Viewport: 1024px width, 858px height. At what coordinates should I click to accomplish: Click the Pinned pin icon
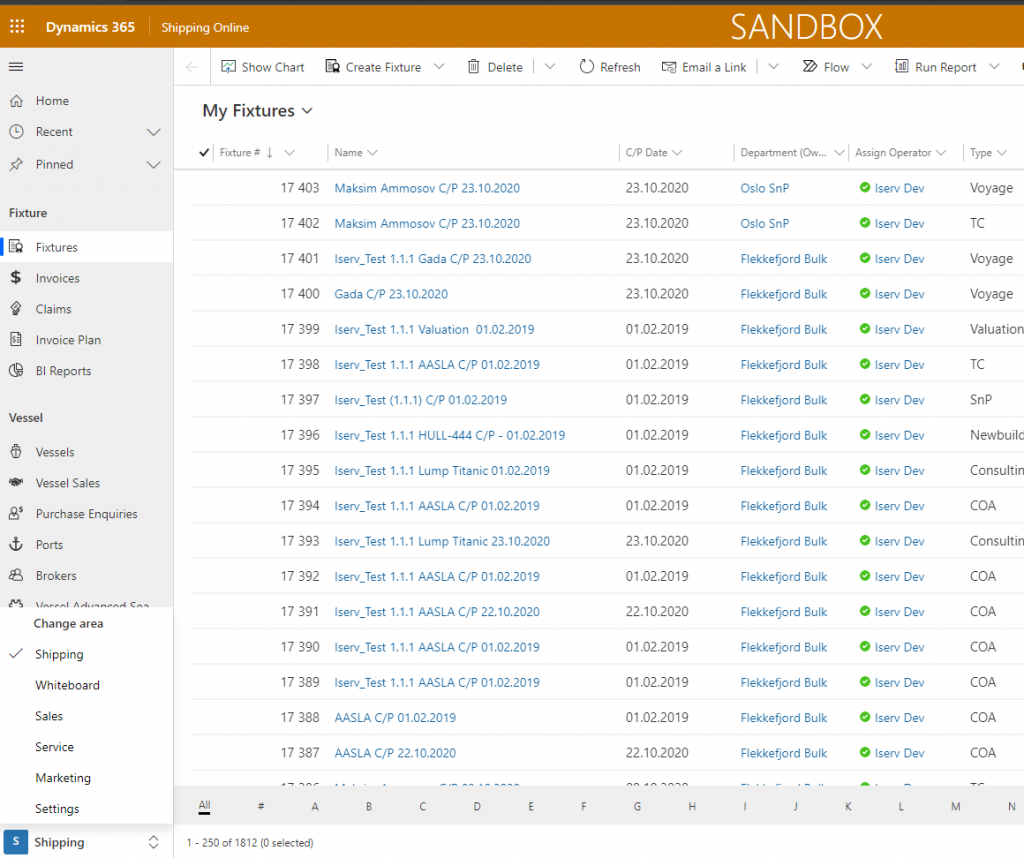[x=16, y=165]
